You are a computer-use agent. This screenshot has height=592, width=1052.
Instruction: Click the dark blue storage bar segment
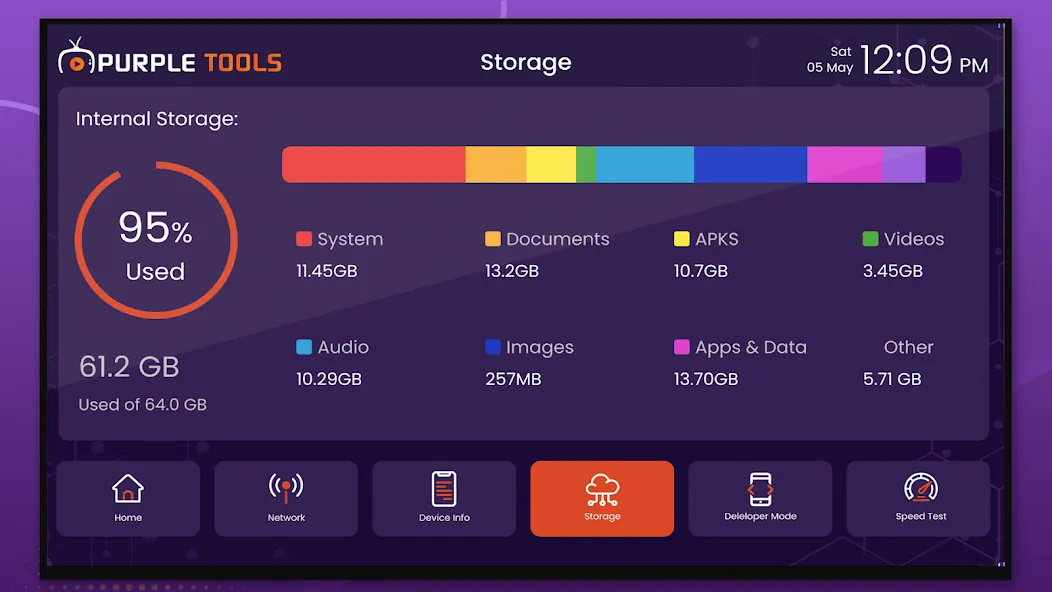750,164
